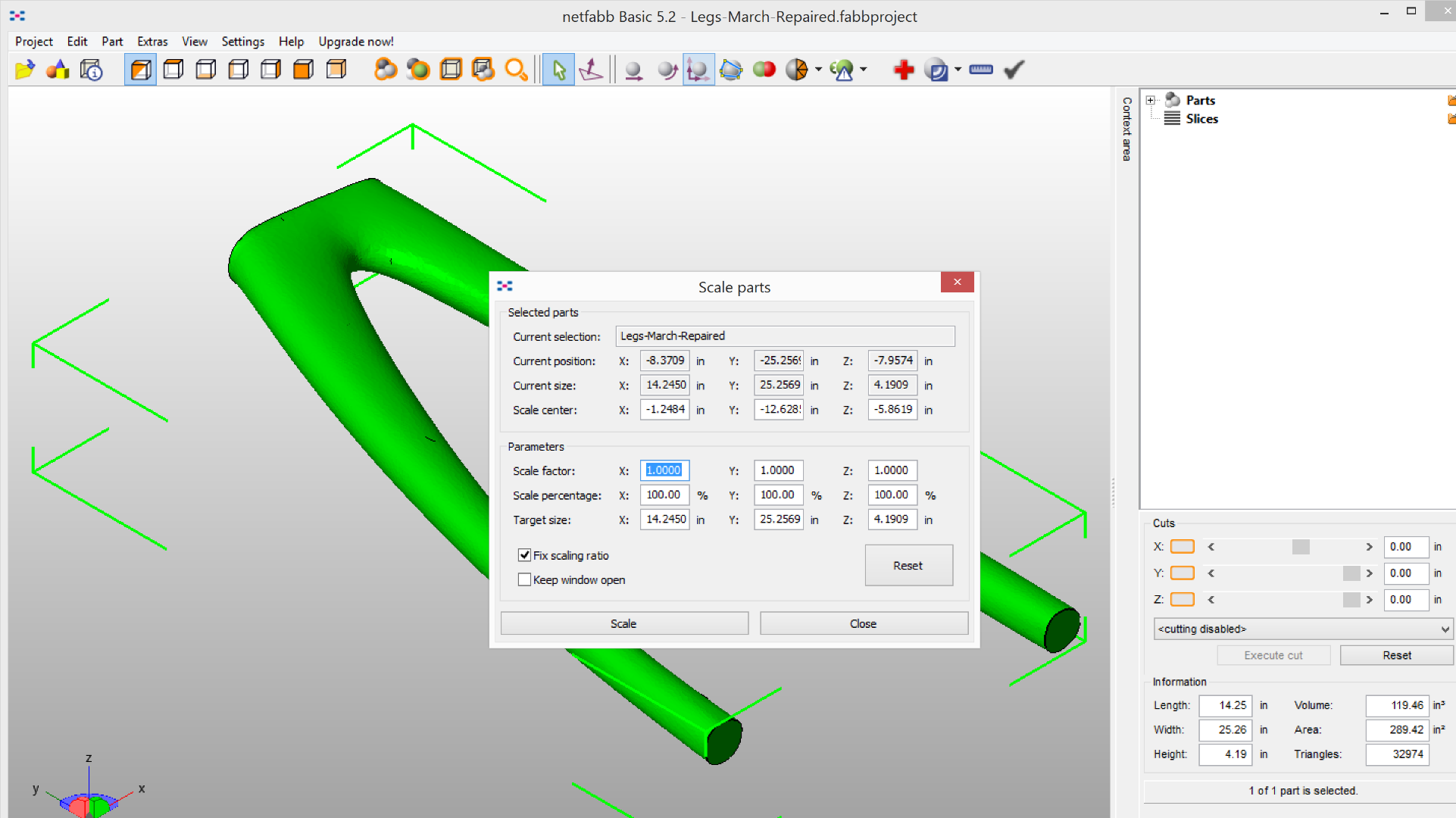Screen dimensions: 1456x818
Task: Click the Execute cut button
Action: pos(1273,655)
